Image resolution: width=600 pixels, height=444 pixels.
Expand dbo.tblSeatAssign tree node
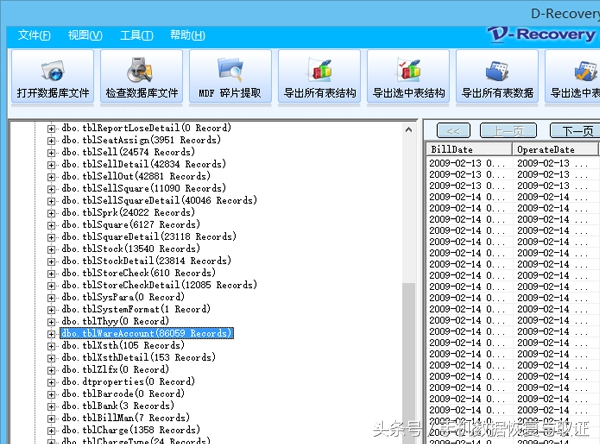click(x=51, y=141)
